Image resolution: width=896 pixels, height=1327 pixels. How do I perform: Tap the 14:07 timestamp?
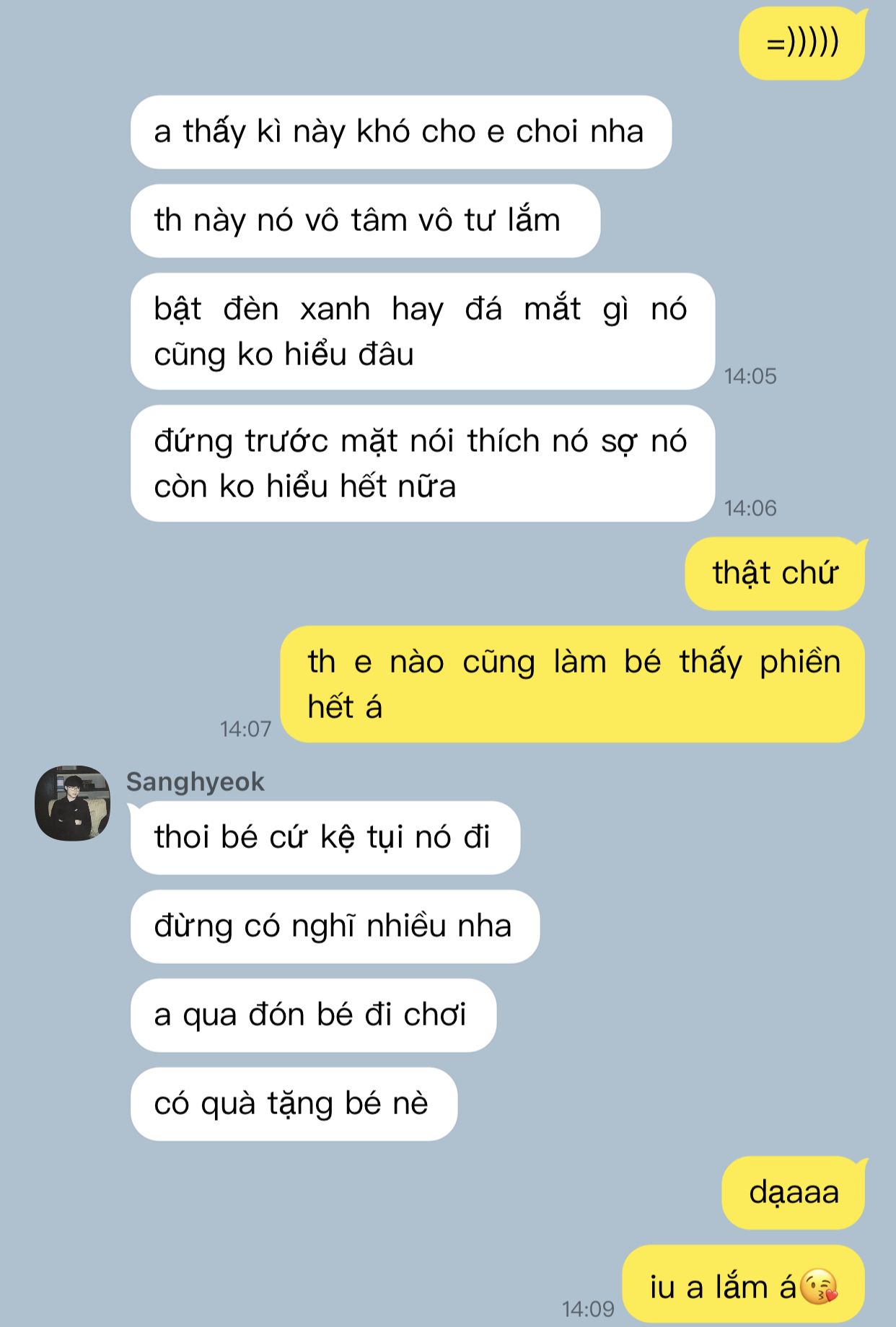point(246,729)
